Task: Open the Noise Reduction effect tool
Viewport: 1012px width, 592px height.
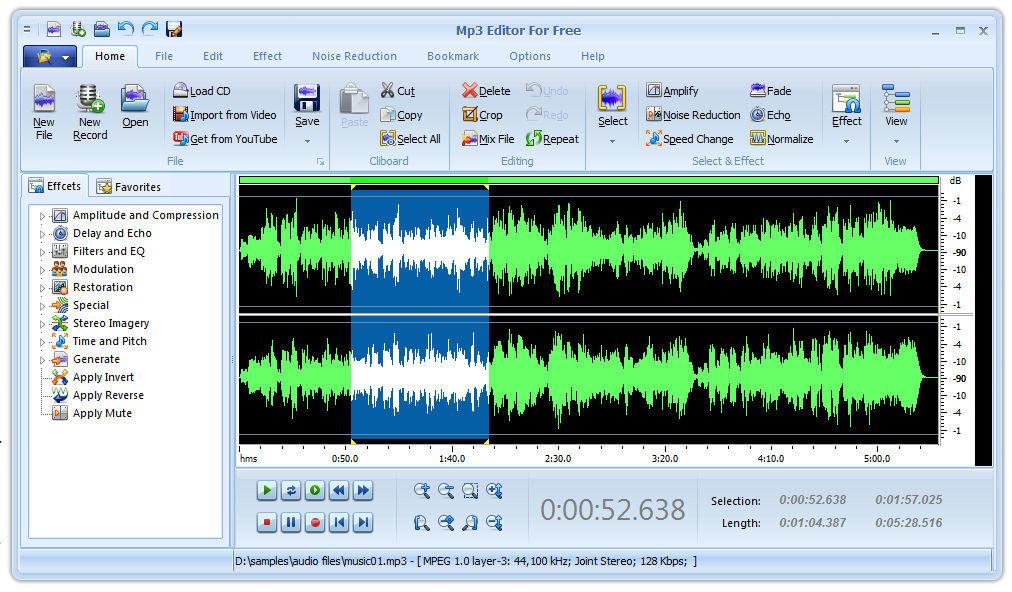Action: [x=693, y=115]
